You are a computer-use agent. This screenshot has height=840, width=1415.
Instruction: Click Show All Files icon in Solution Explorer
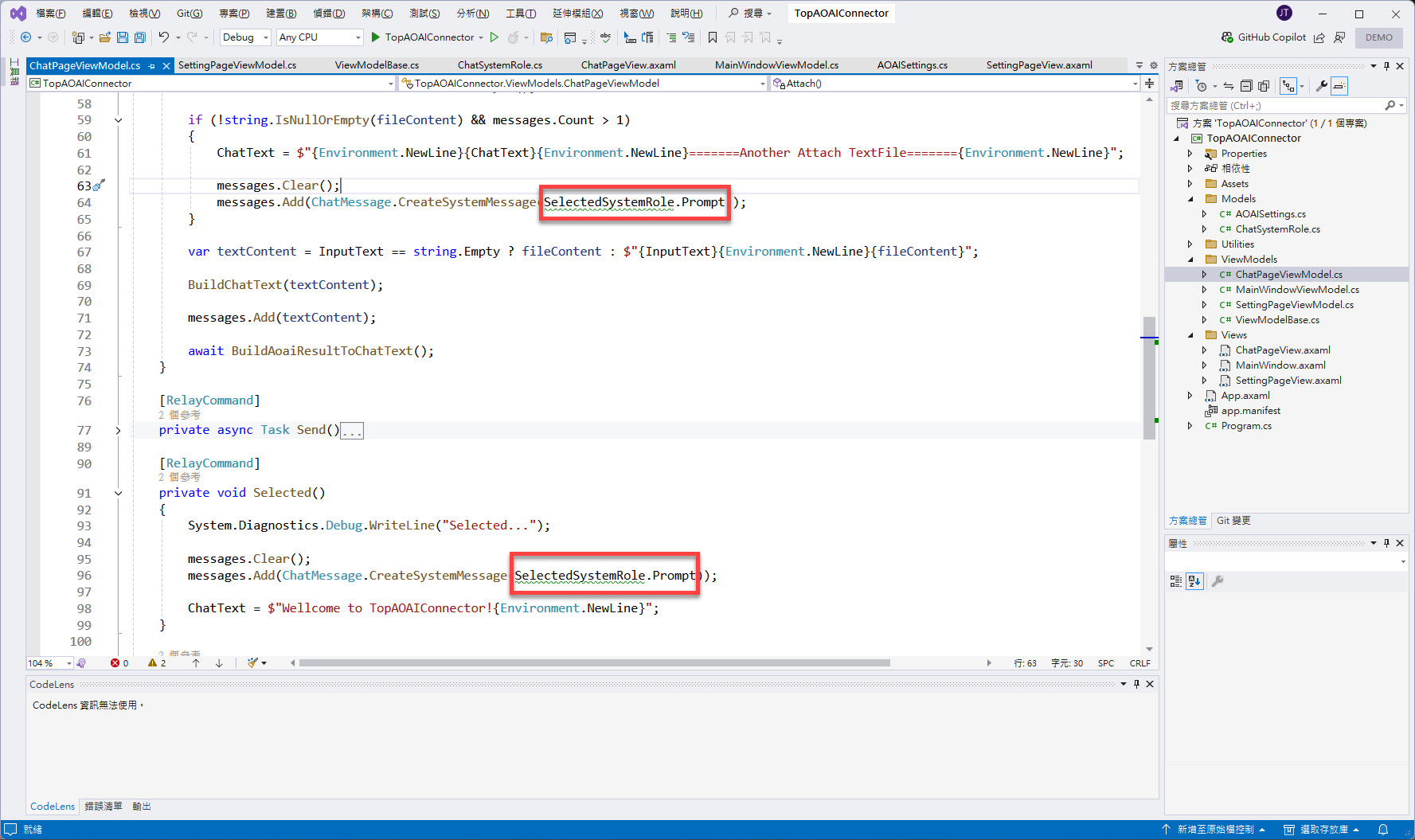1264,86
